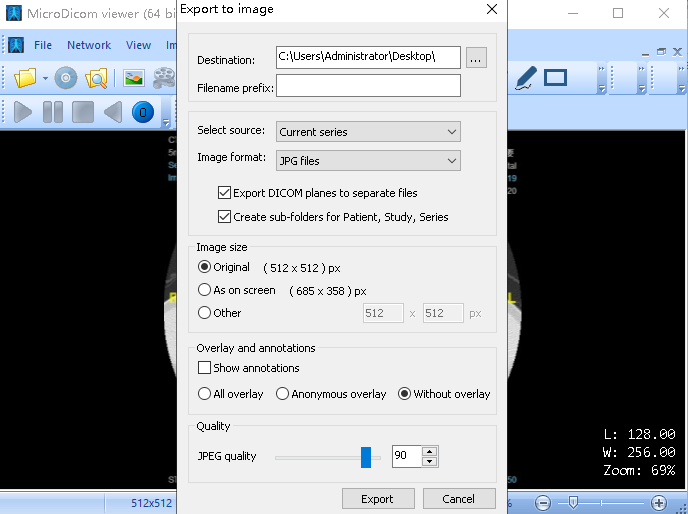Screen dimensions: 688x514
Task: Select the As on screen size option
Action: coord(204,290)
